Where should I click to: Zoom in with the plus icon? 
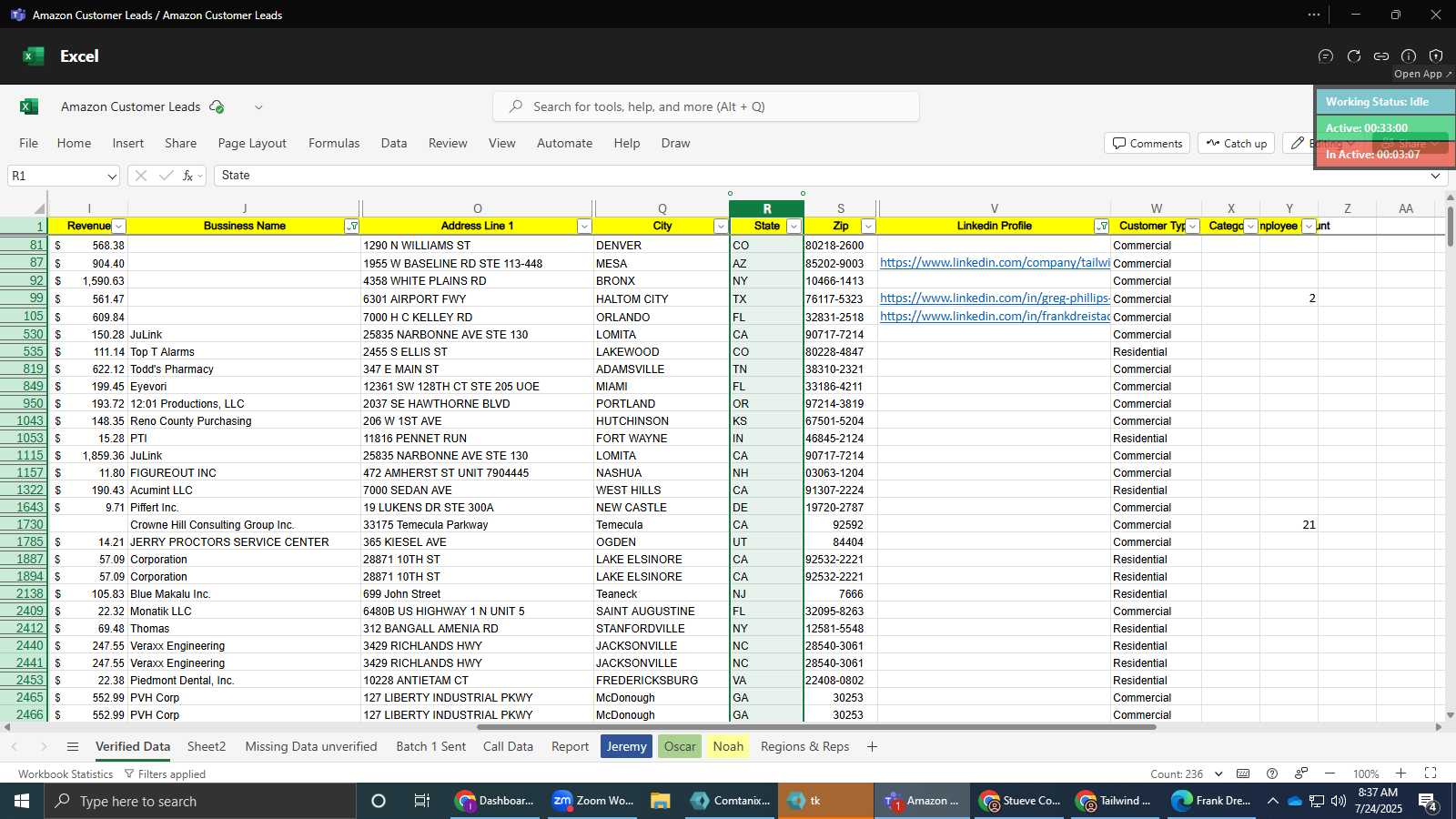[1401, 773]
